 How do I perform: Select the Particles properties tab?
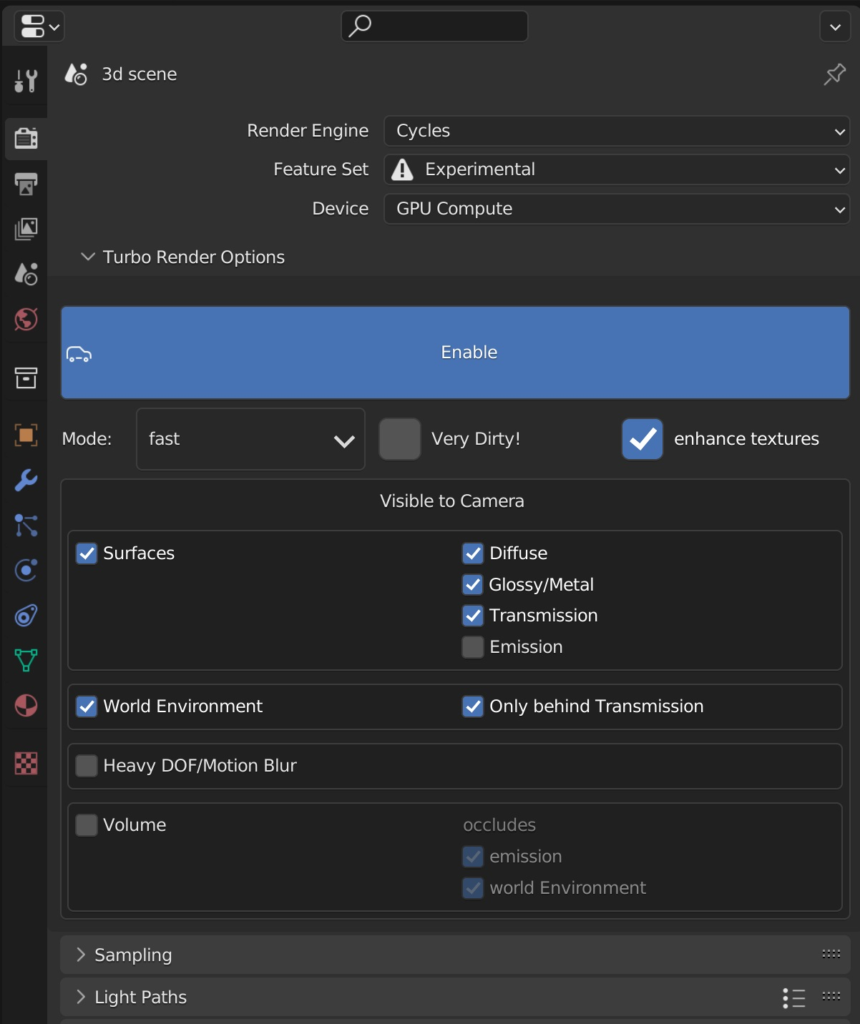pos(25,526)
